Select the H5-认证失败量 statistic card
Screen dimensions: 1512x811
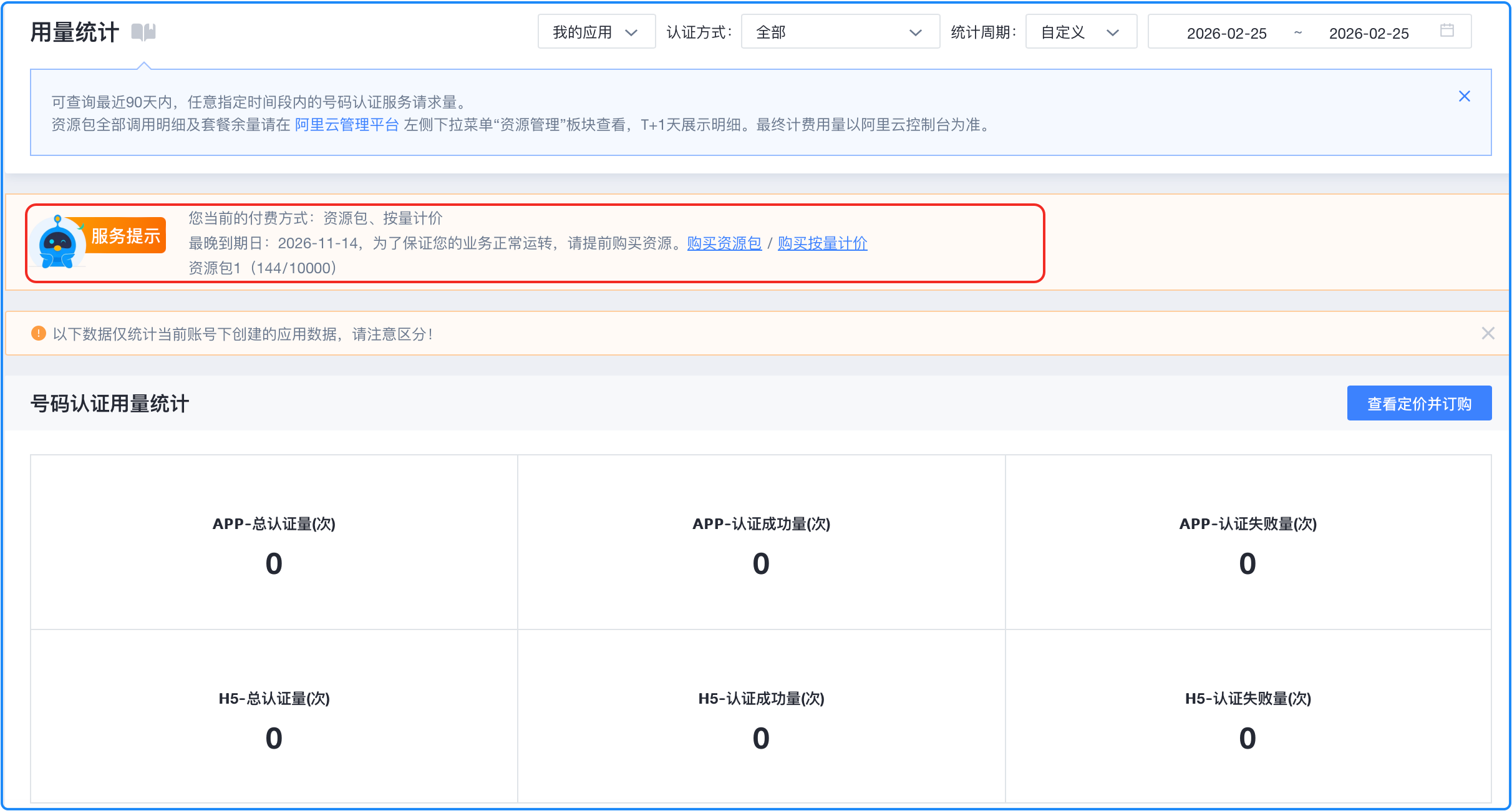[1248, 717]
